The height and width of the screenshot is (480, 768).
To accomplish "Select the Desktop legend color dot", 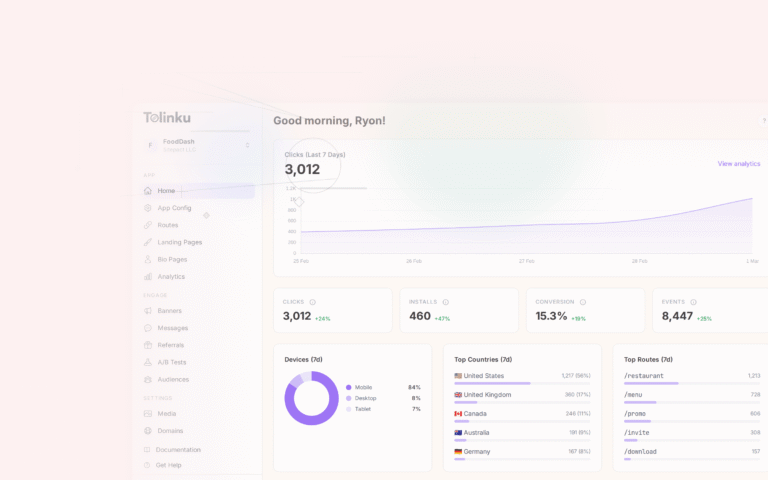I will click(349, 398).
